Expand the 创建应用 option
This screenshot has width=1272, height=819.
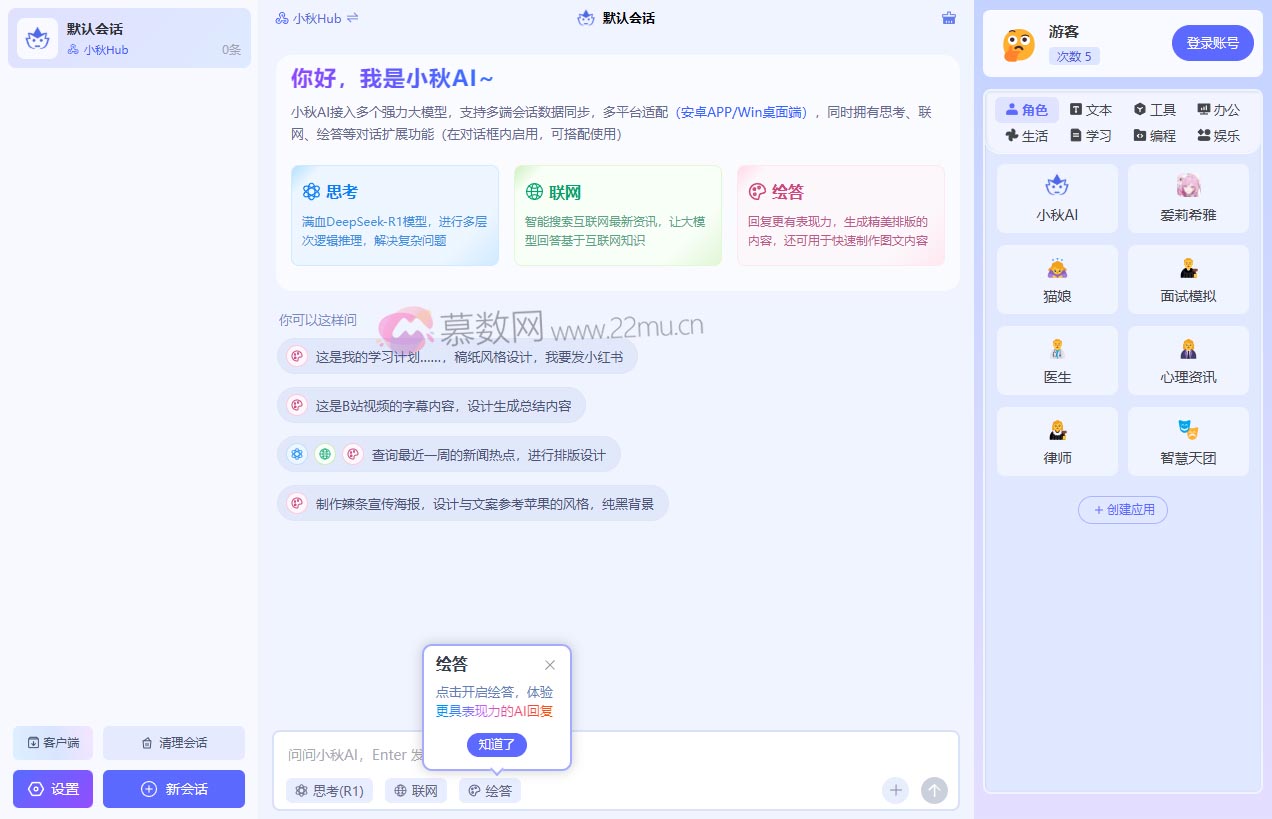1122,510
